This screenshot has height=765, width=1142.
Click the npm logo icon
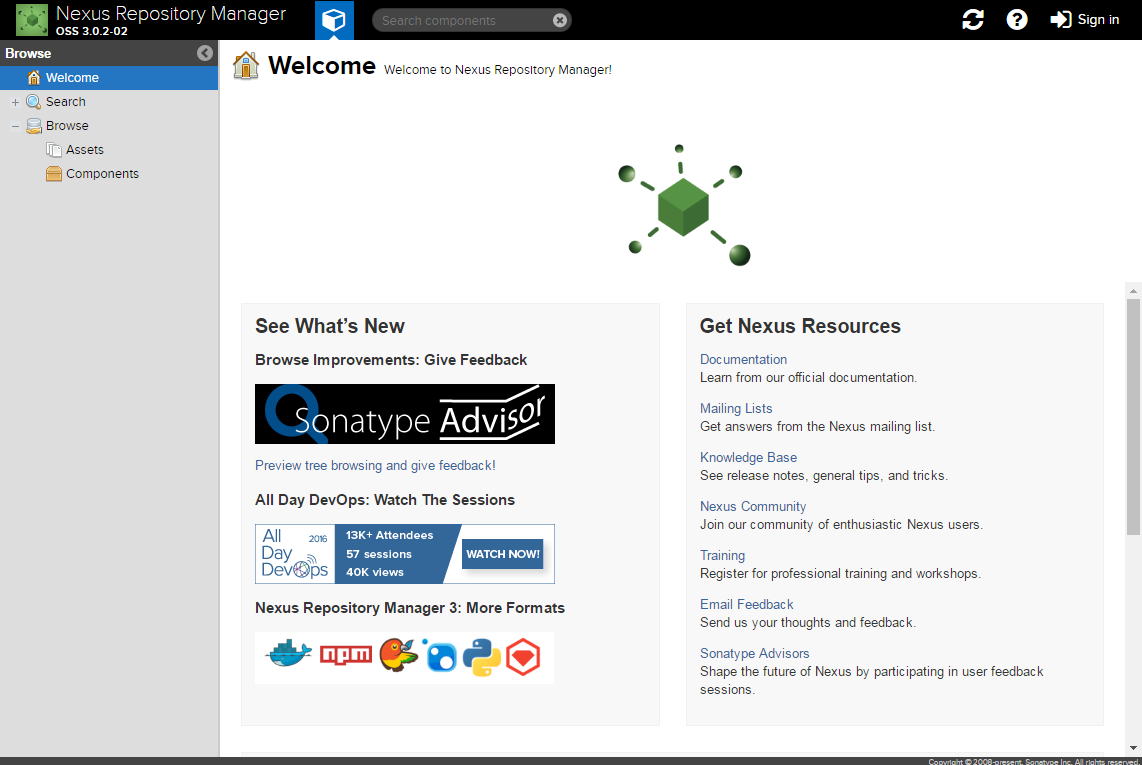346,655
